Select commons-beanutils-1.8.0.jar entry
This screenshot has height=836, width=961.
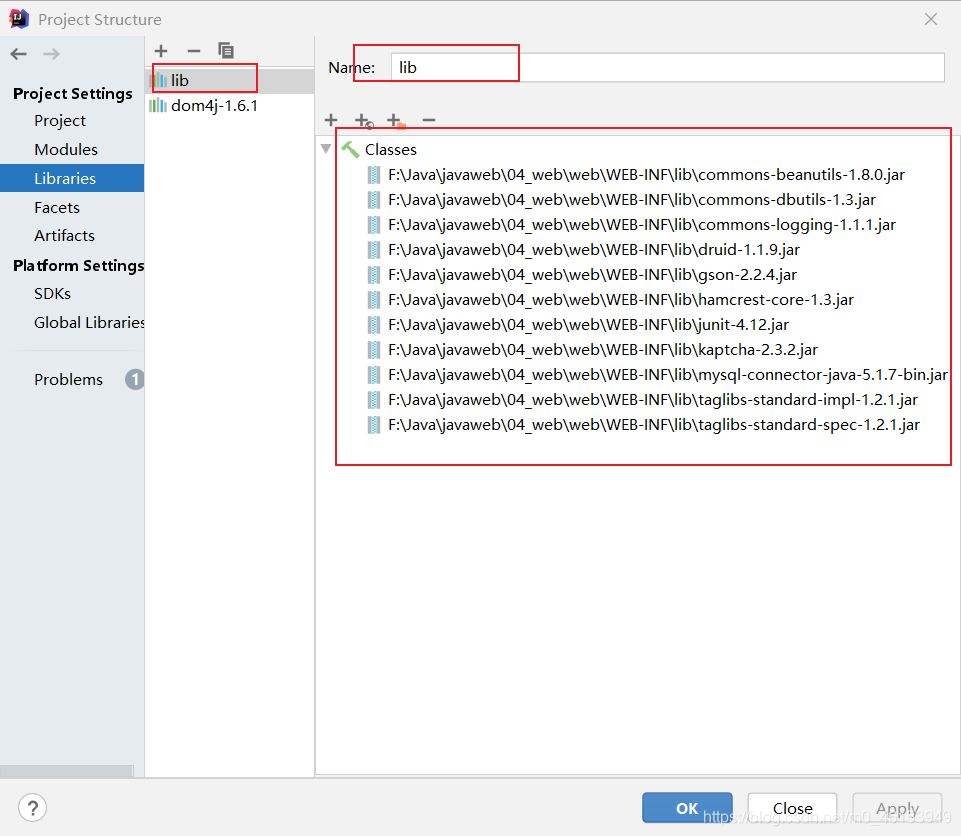pyautogui.click(x=646, y=175)
